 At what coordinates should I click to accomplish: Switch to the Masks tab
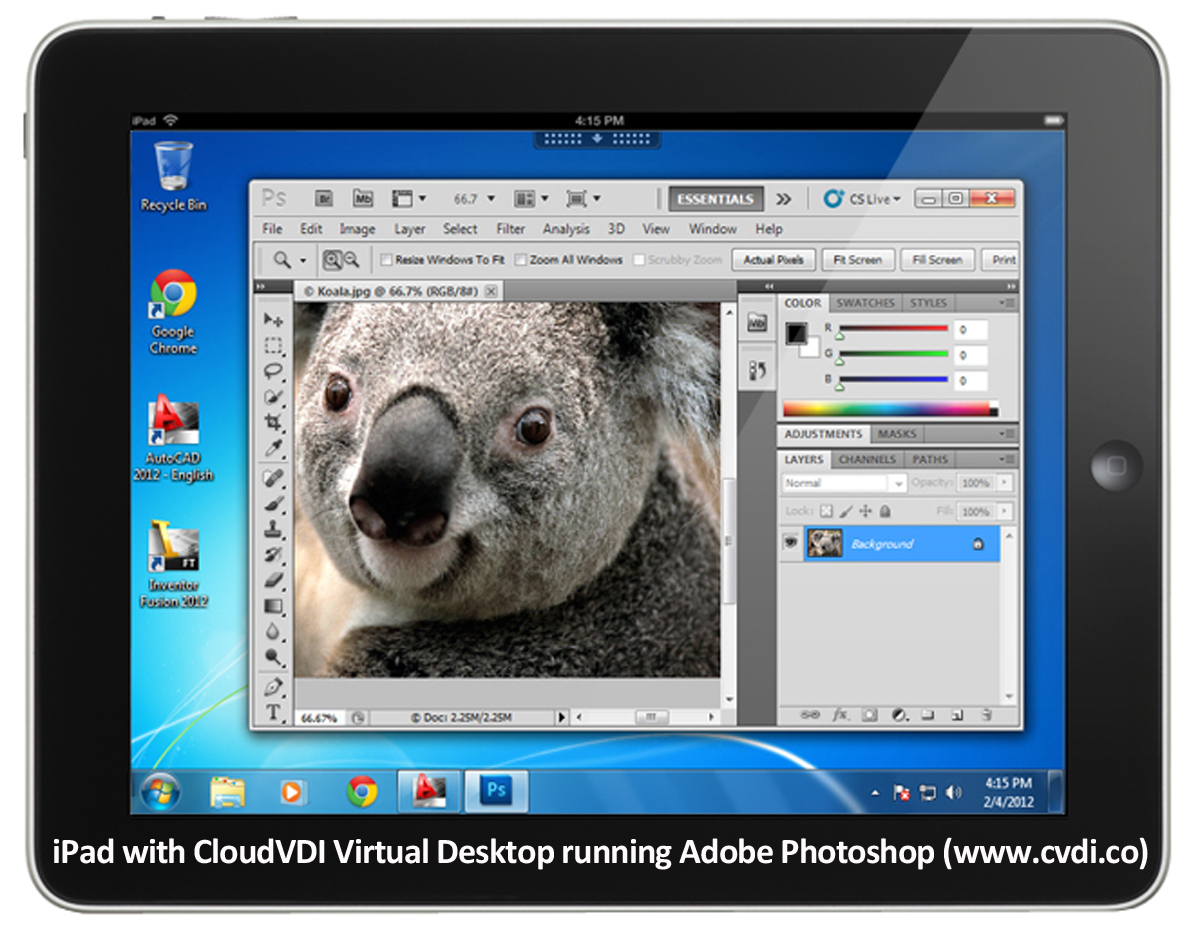(x=897, y=434)
